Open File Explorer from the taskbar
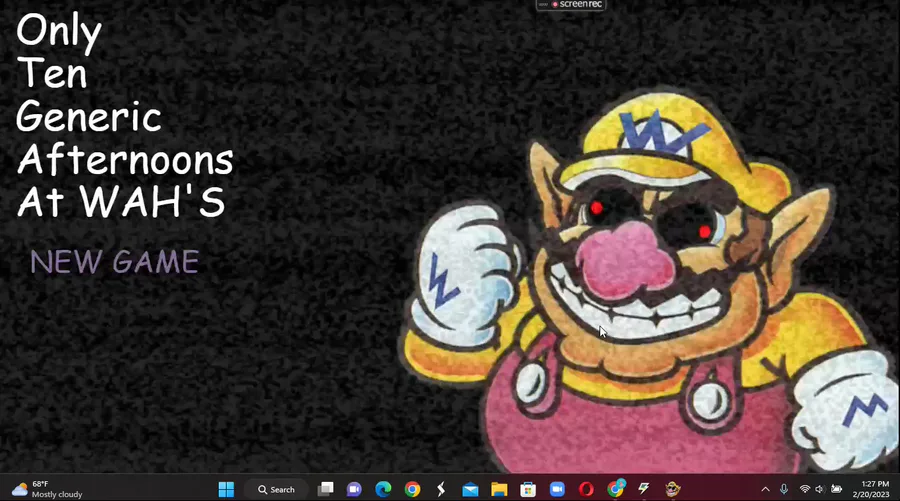This screenshot has width=900, height=501. tap(499, 490)
